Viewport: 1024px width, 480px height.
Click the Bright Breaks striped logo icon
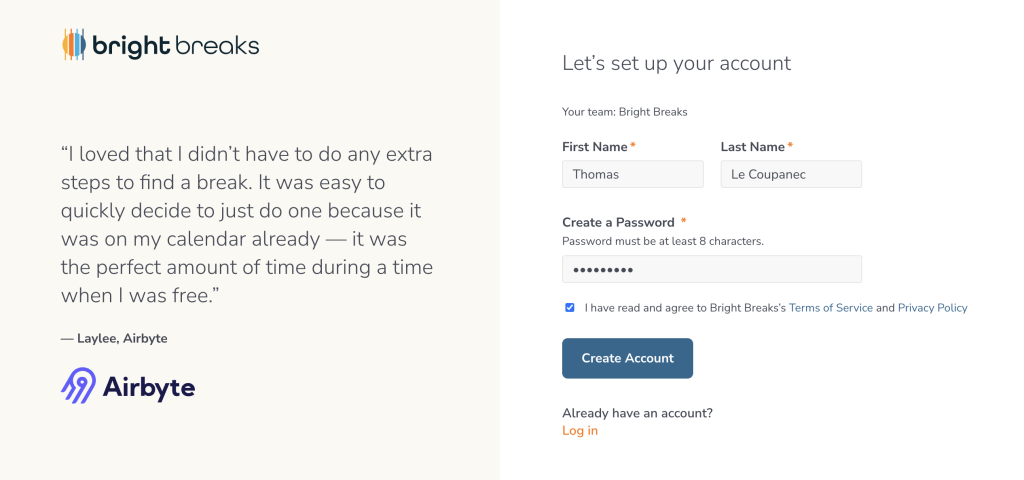[x=74, y=45]
